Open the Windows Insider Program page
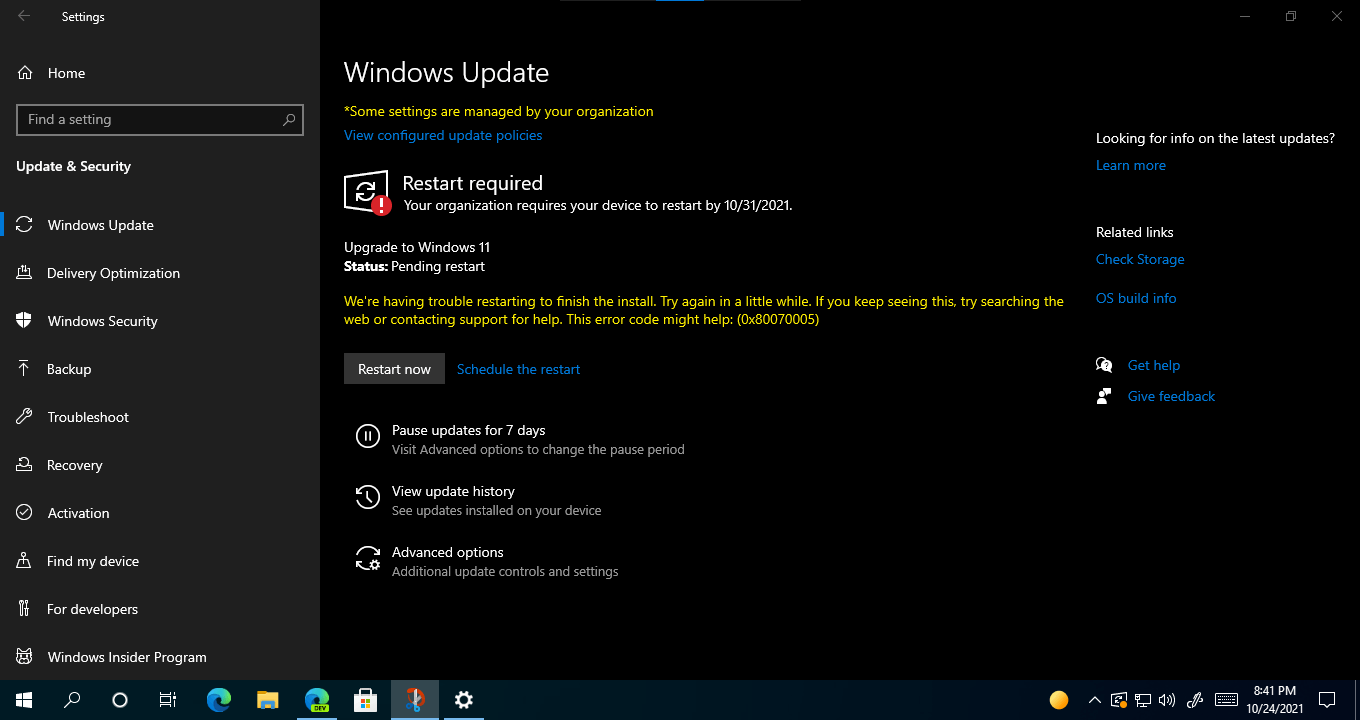The height and width of the screenshot is (720, 1360). coord(160,657)
